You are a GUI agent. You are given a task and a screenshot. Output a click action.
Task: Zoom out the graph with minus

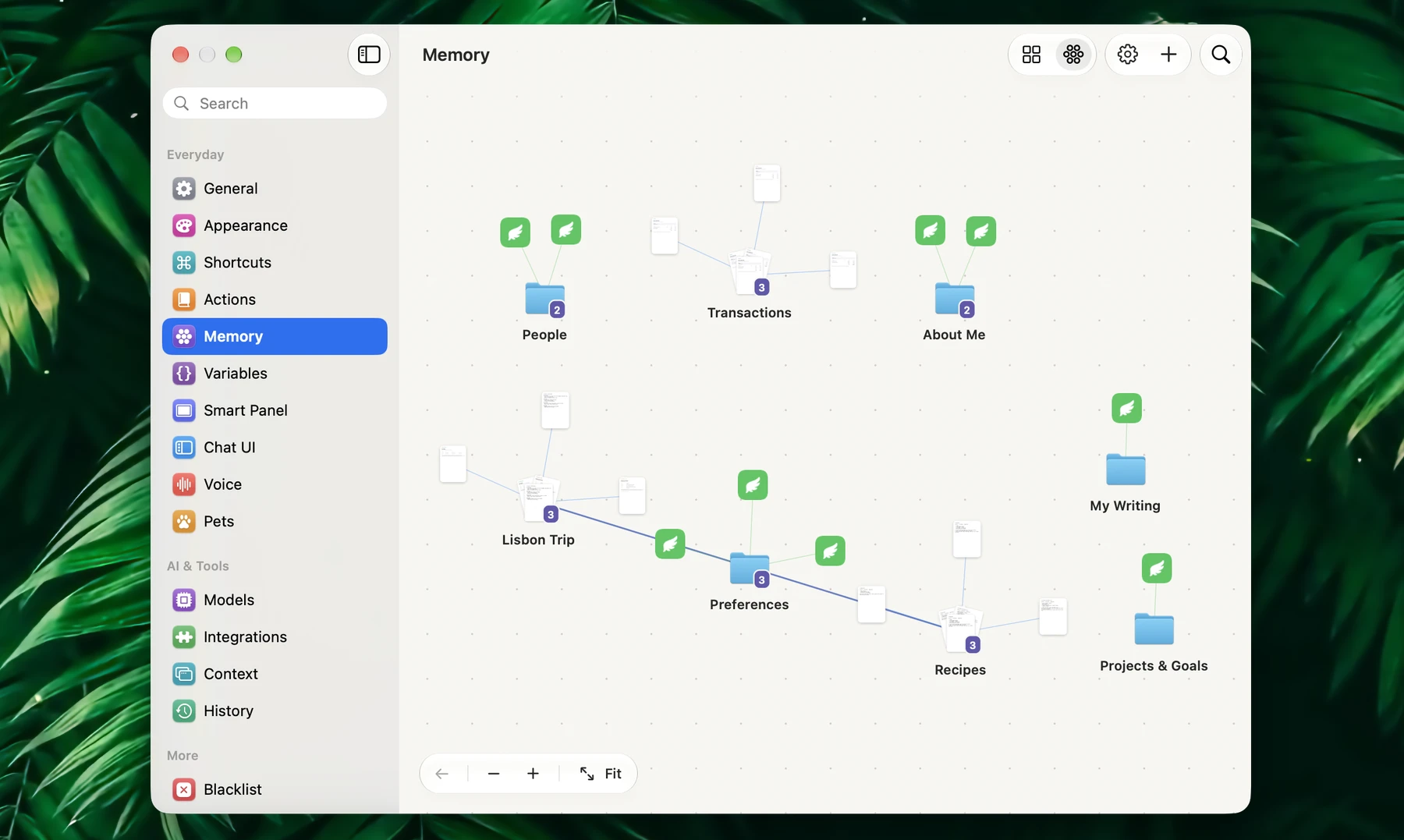pos(493,774)
